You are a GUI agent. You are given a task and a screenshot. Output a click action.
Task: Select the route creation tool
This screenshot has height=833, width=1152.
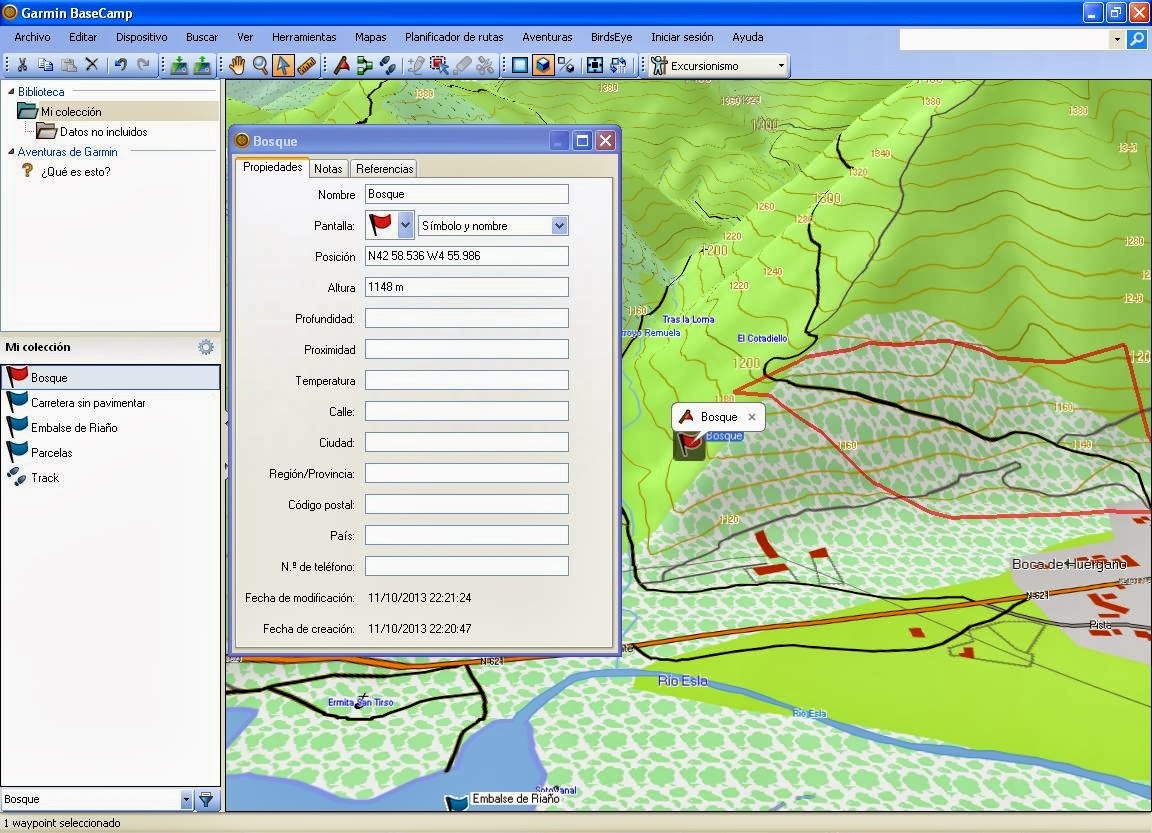367,64
